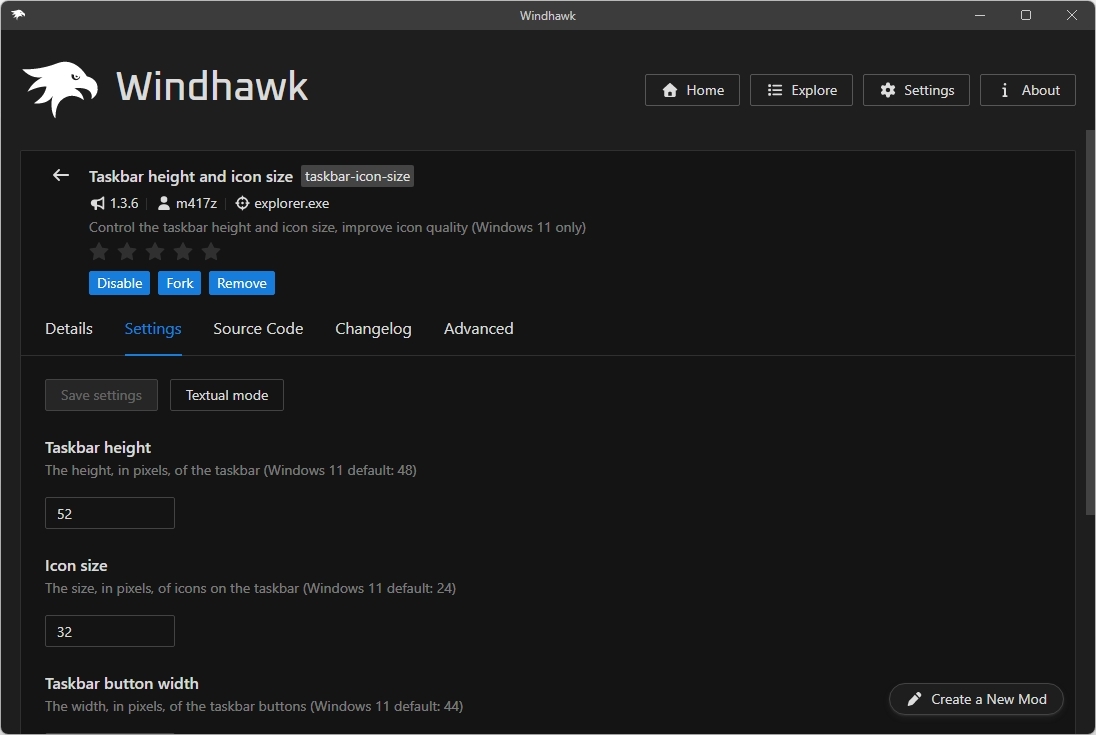This screenshot has height=735, width=1096.
Task: Open the Source Code tab
Action: pos(258,328)
